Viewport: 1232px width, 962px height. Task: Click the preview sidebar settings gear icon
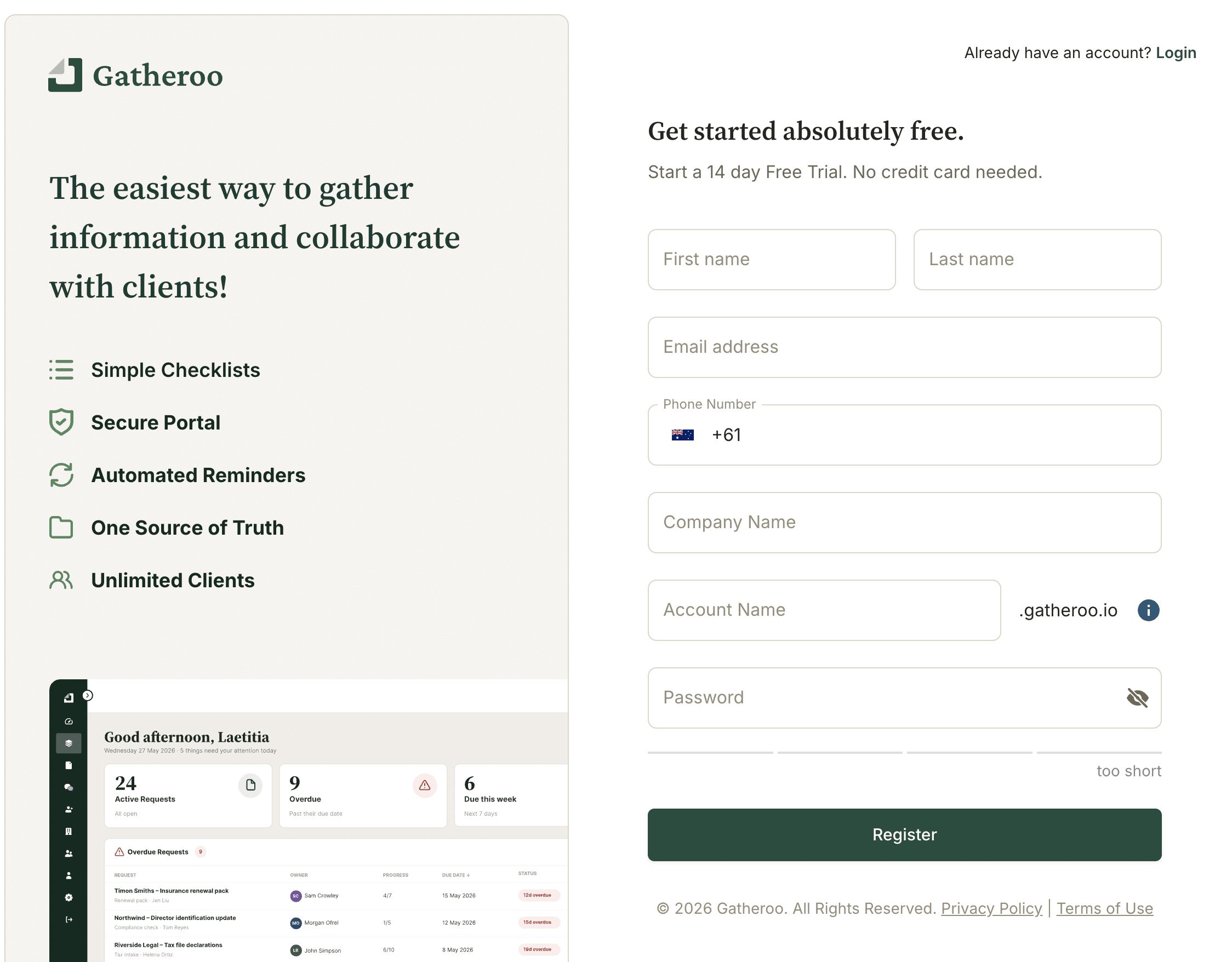[x=69, y=897]
